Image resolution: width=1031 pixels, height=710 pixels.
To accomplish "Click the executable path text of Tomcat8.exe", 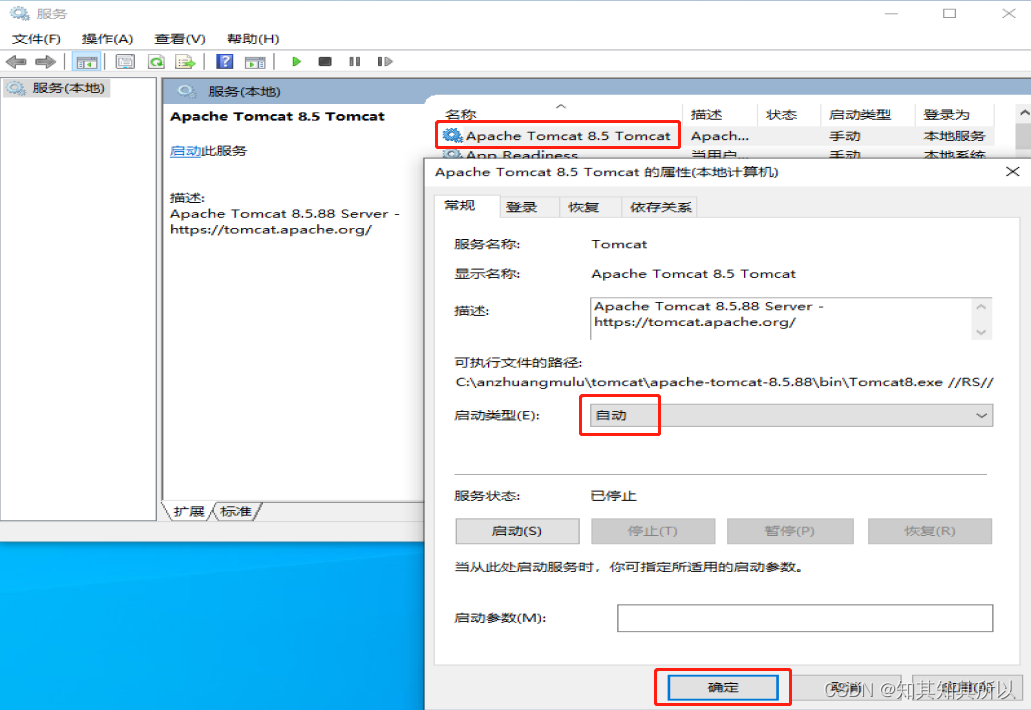I will 724,382.
